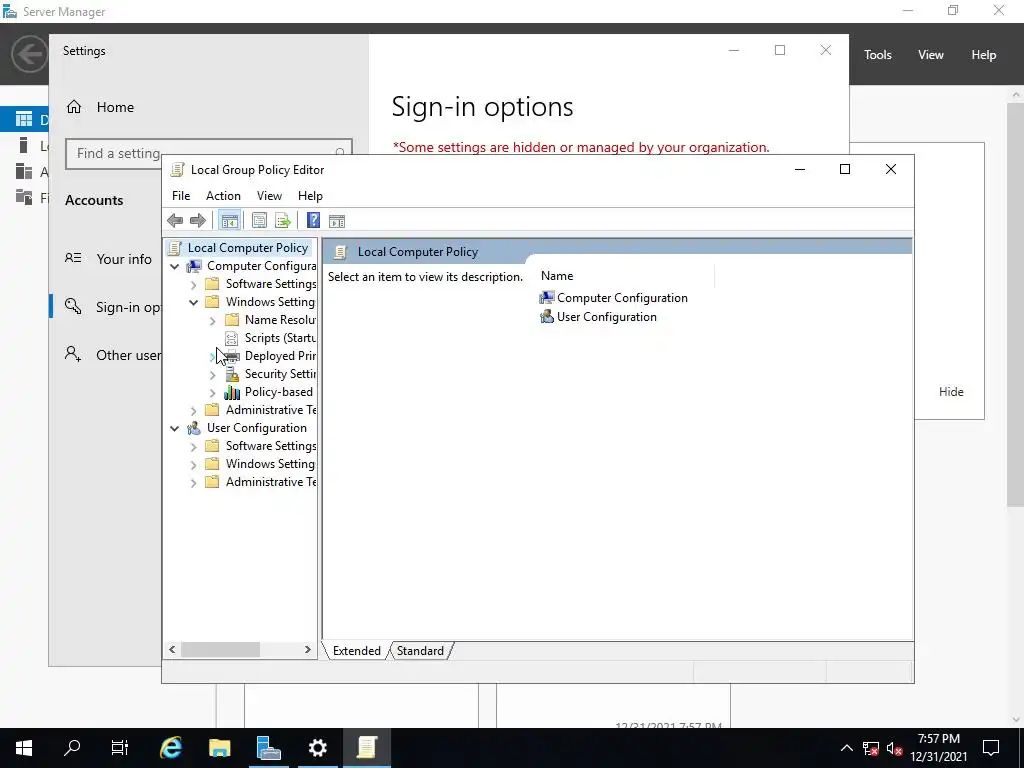Viewport: 1024px width, 768px height.
Task: Select Security Settings tree node
Action: 280,374
